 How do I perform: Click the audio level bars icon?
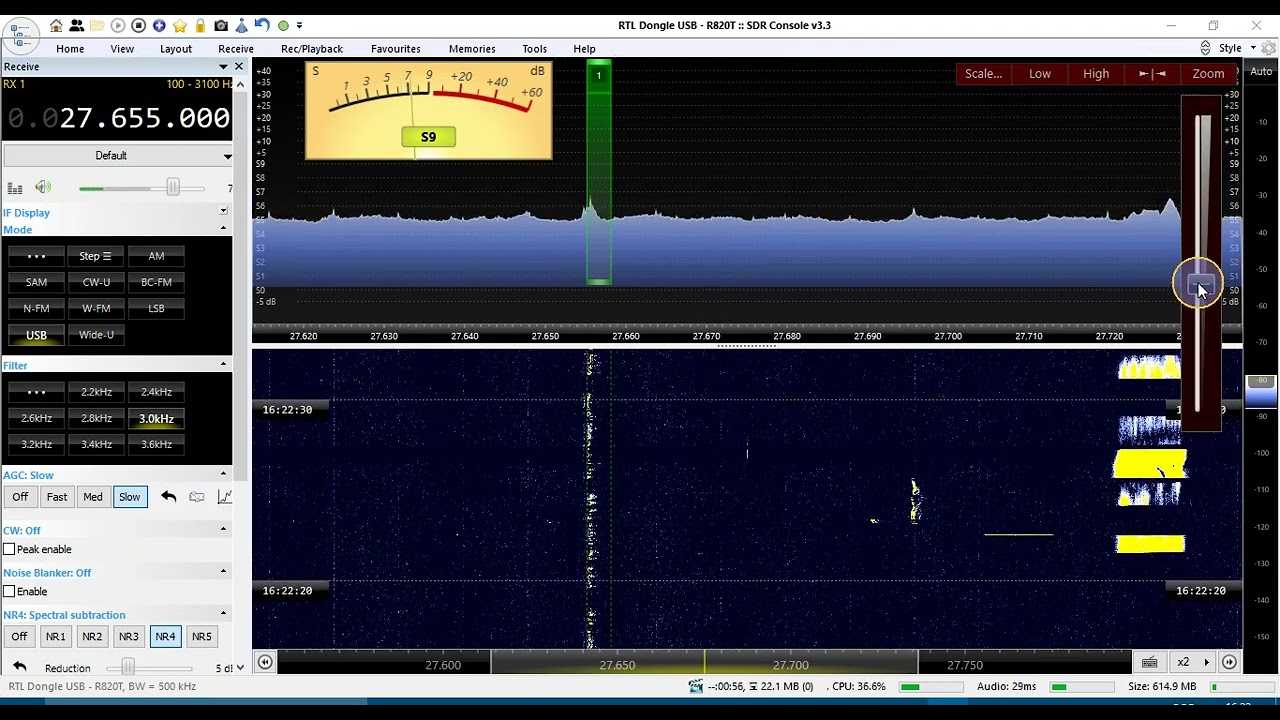[x=15, y=188]
